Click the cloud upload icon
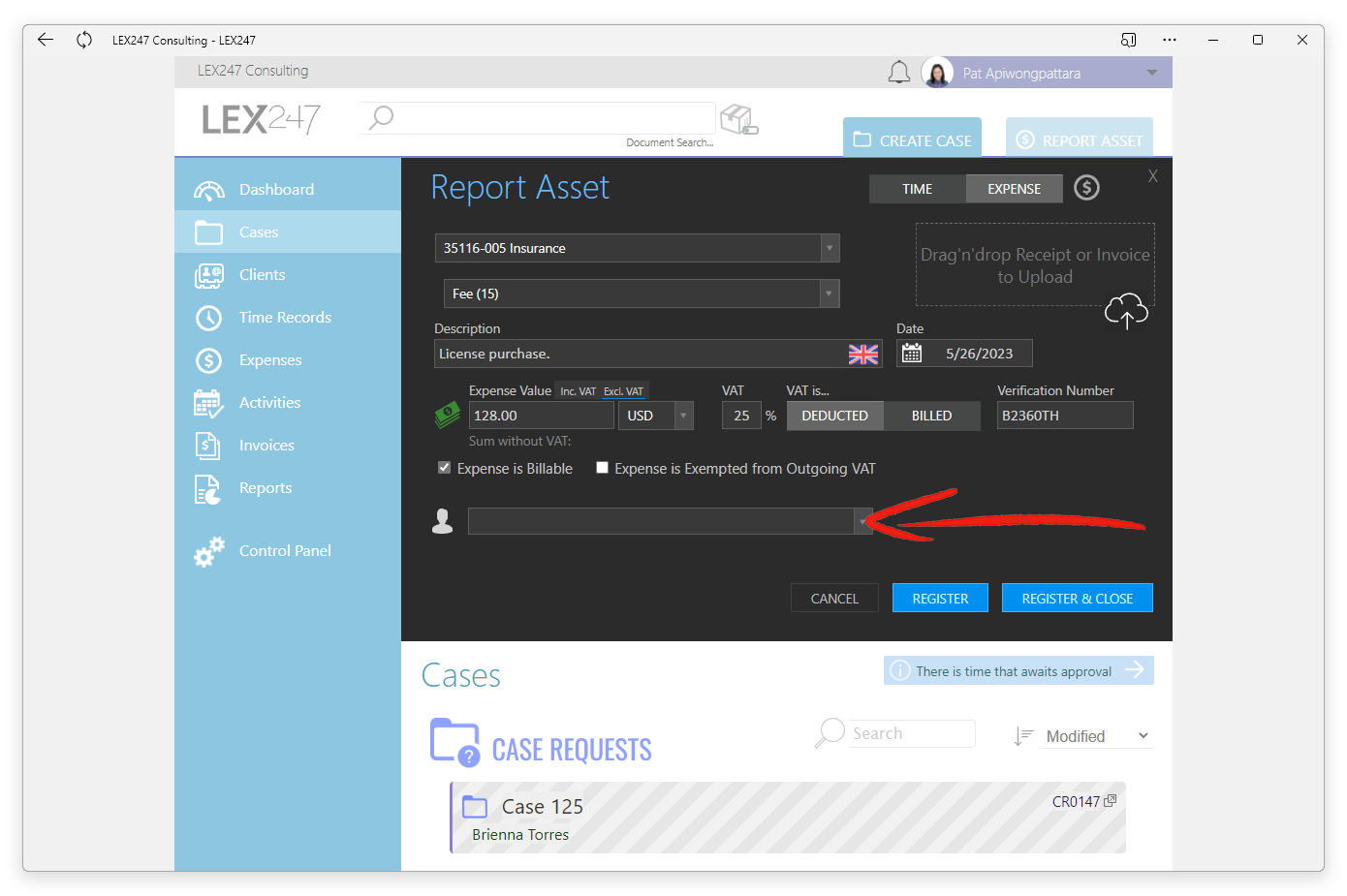Viewport: 1347px width, 896px height. (1126, 311)
